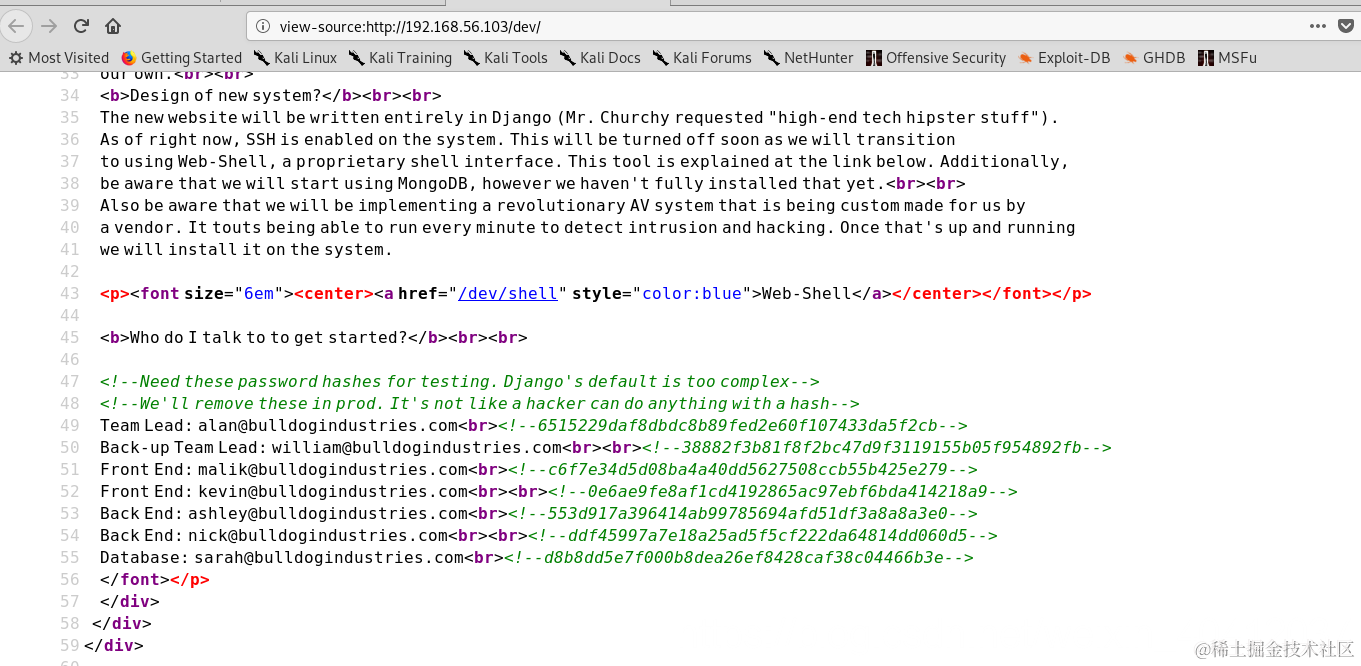Go forward to the next page
Image resolution: width=1361 pixels, height=666 pixels.
tap(49, 25)
